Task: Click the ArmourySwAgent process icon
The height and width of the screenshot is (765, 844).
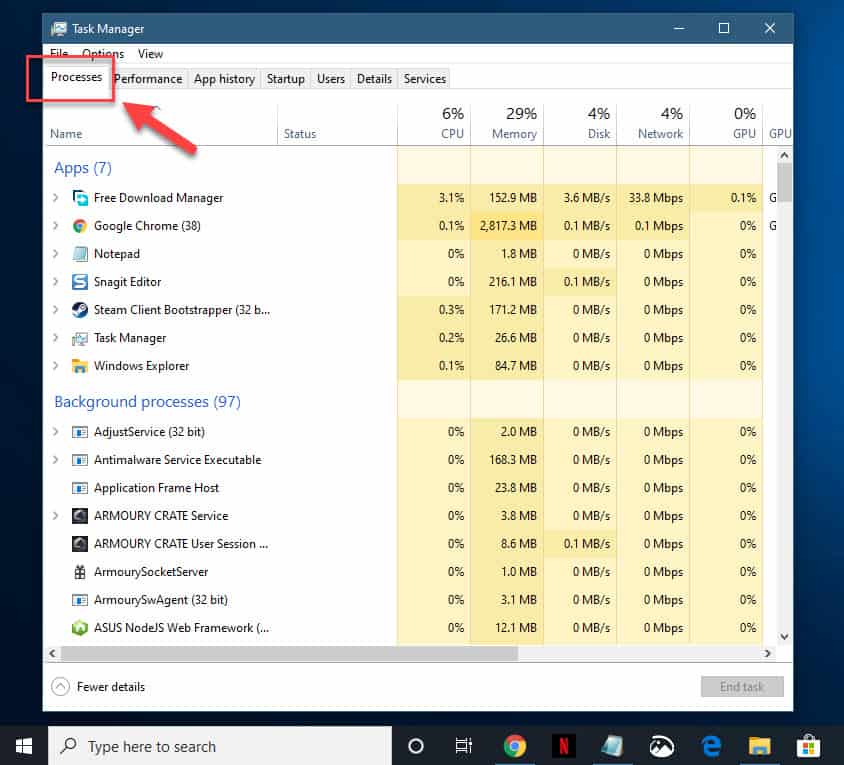Action: pos(80,600)
